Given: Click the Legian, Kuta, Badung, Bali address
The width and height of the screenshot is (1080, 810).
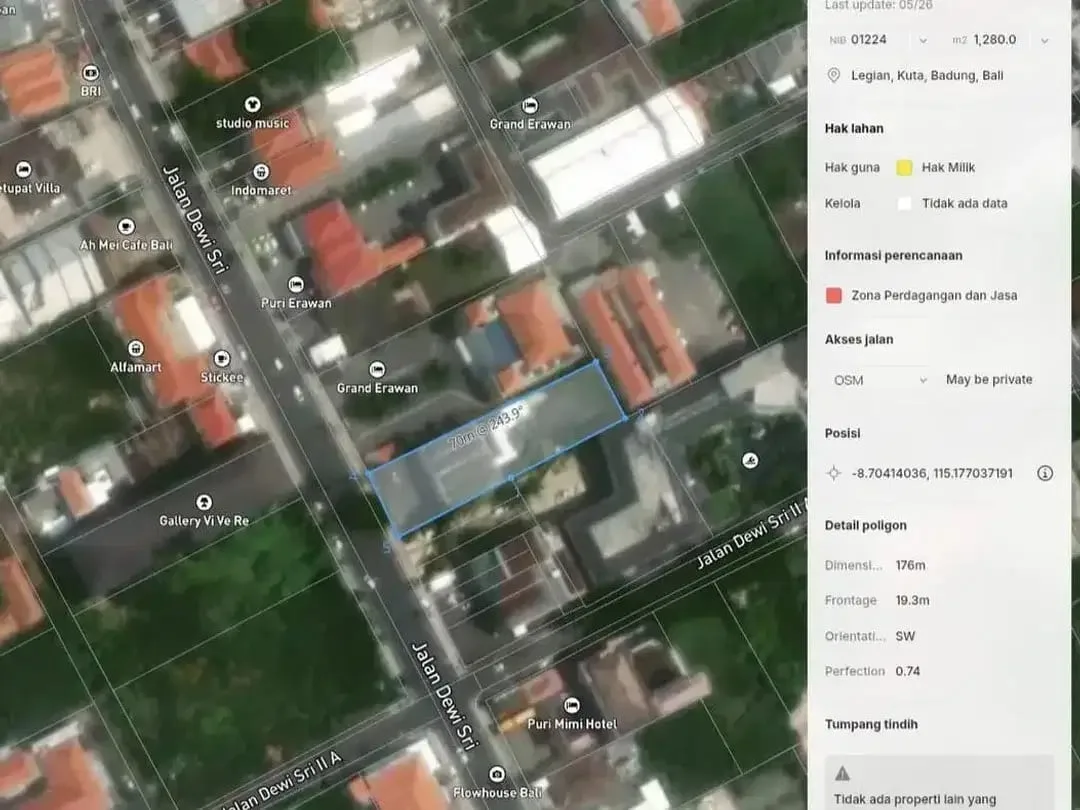Looking at the screenshot, I should 927,75.
